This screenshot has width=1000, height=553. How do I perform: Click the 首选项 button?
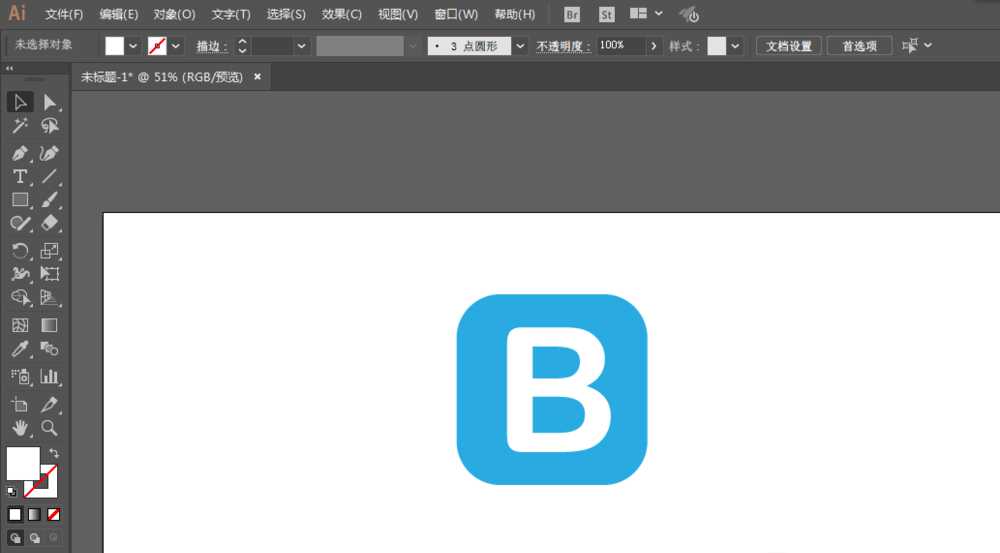(859, 46)
